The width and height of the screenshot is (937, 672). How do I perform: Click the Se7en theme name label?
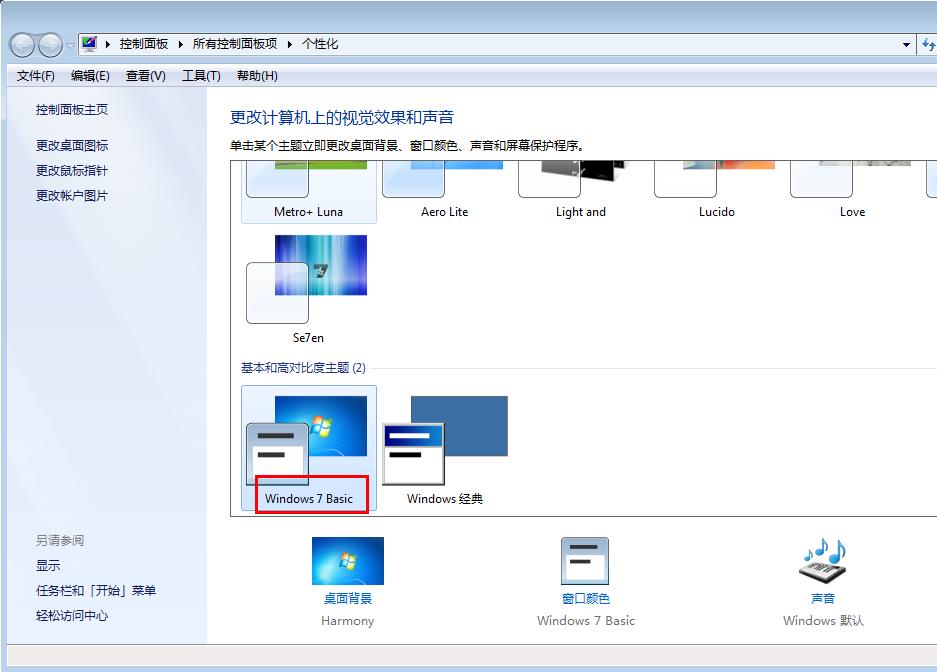click(x=308, y=338)
